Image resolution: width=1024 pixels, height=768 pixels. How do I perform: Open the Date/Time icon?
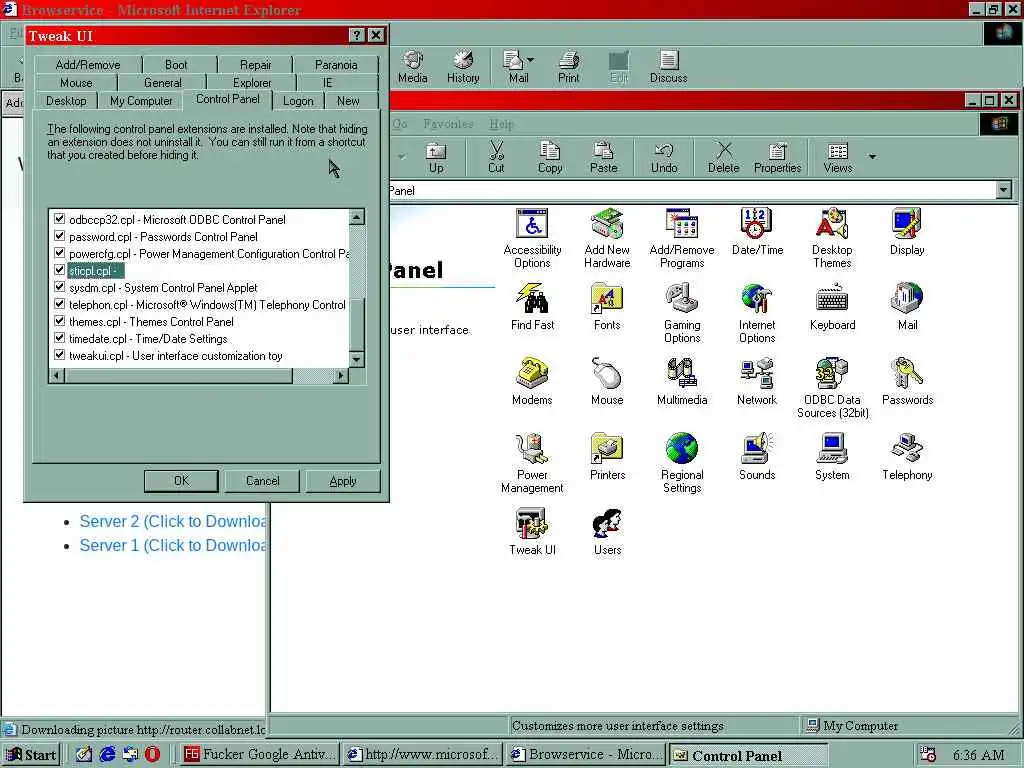[757, 232]
